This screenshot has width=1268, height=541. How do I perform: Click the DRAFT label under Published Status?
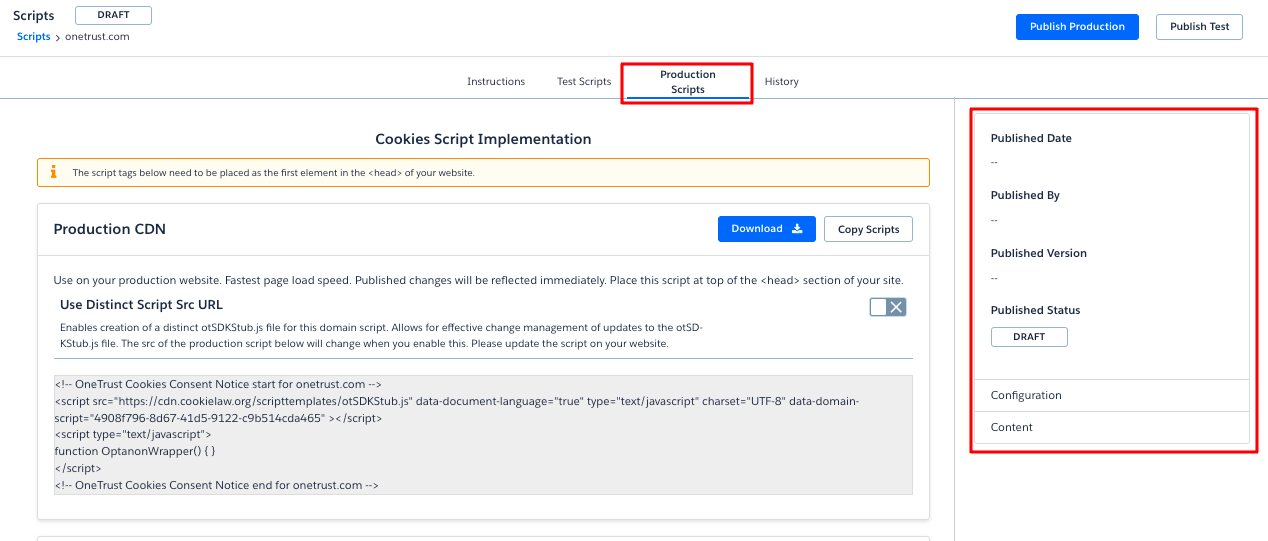[1029, 337]
